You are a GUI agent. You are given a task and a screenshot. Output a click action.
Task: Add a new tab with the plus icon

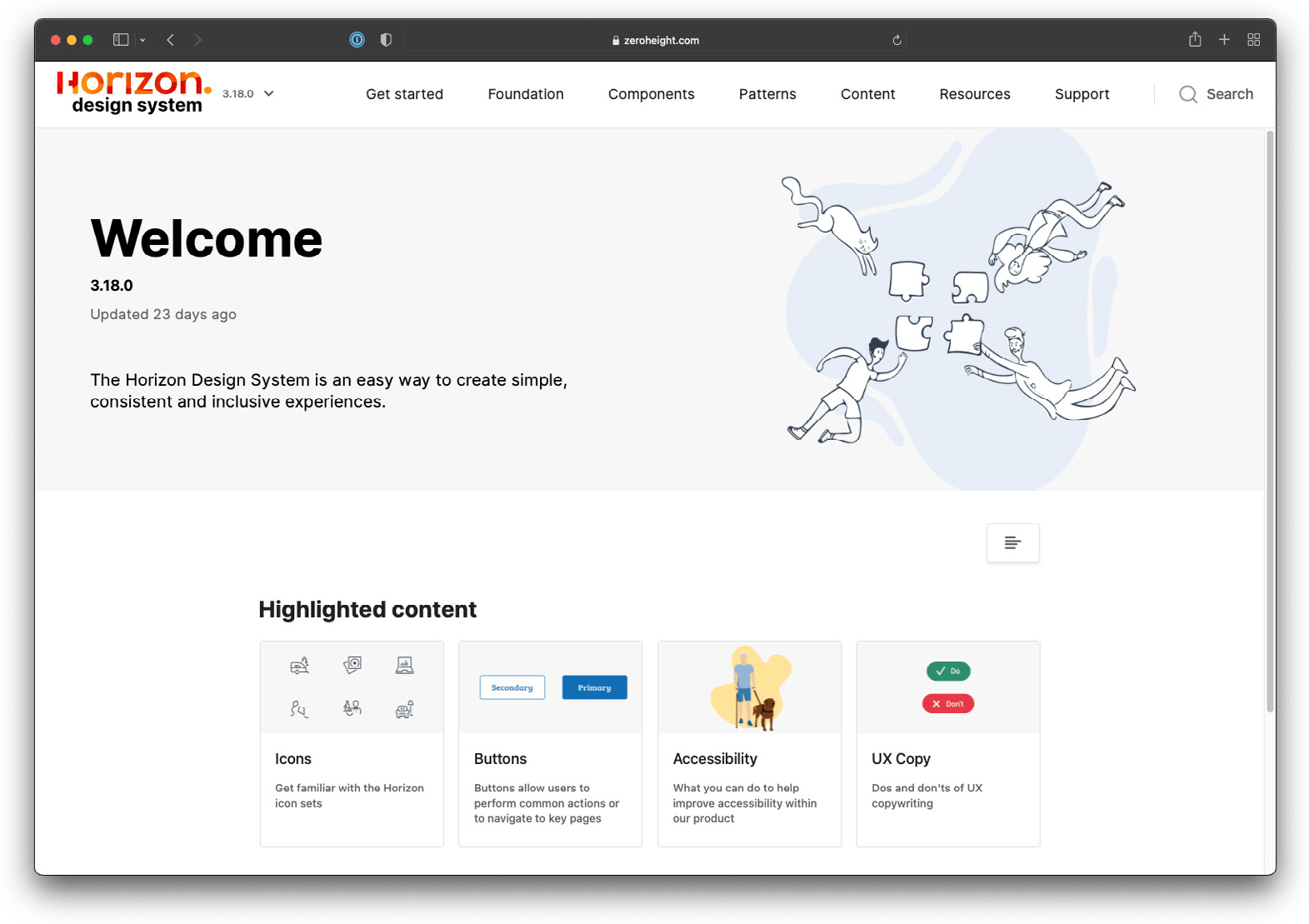pyautogui.click(x=1224, y=39)
